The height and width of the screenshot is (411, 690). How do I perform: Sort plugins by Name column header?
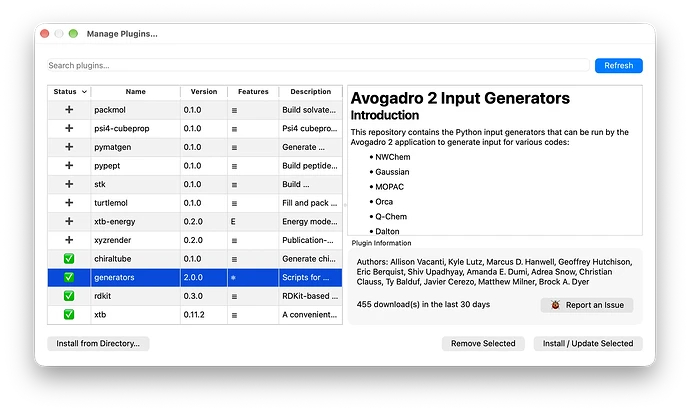click(136, 92)
